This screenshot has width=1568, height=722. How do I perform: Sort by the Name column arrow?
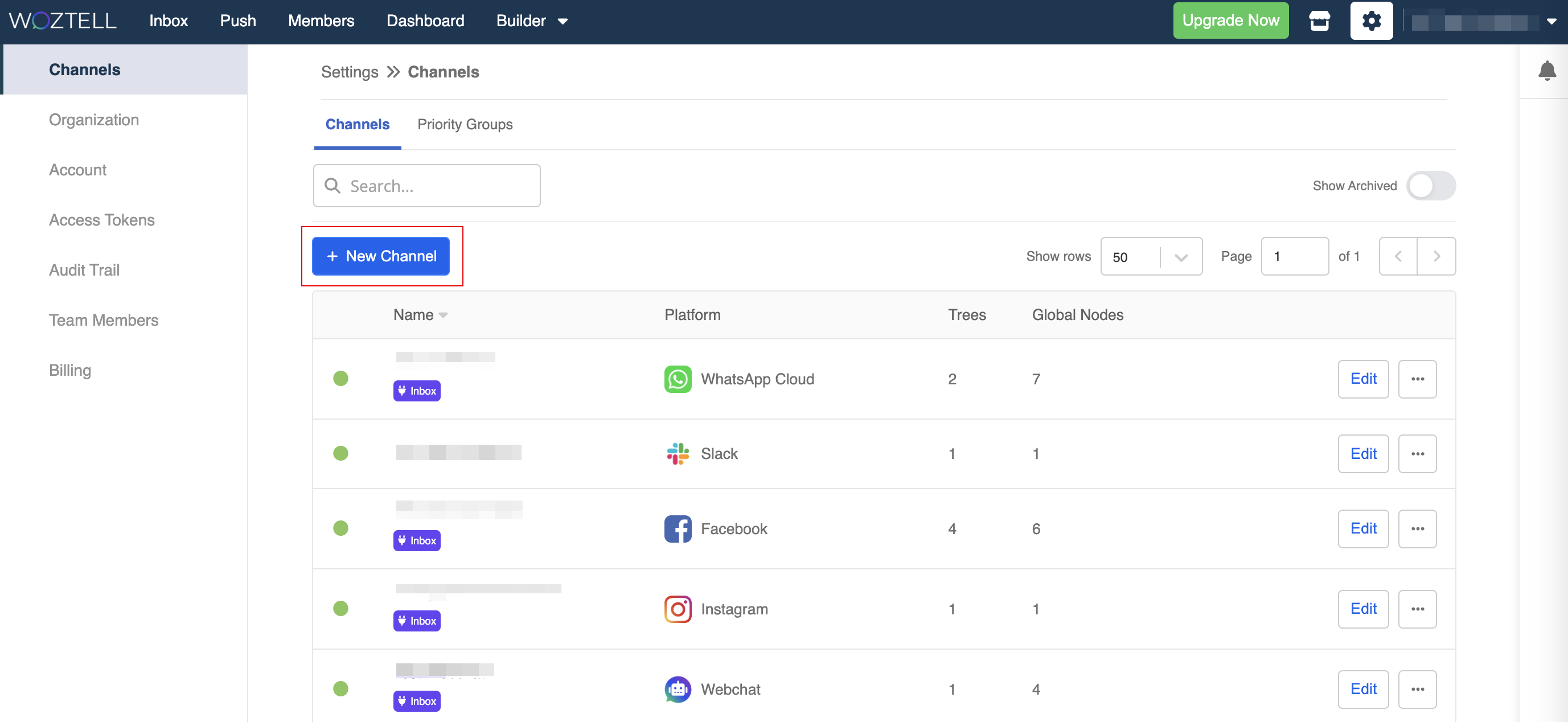coord(443,315)
